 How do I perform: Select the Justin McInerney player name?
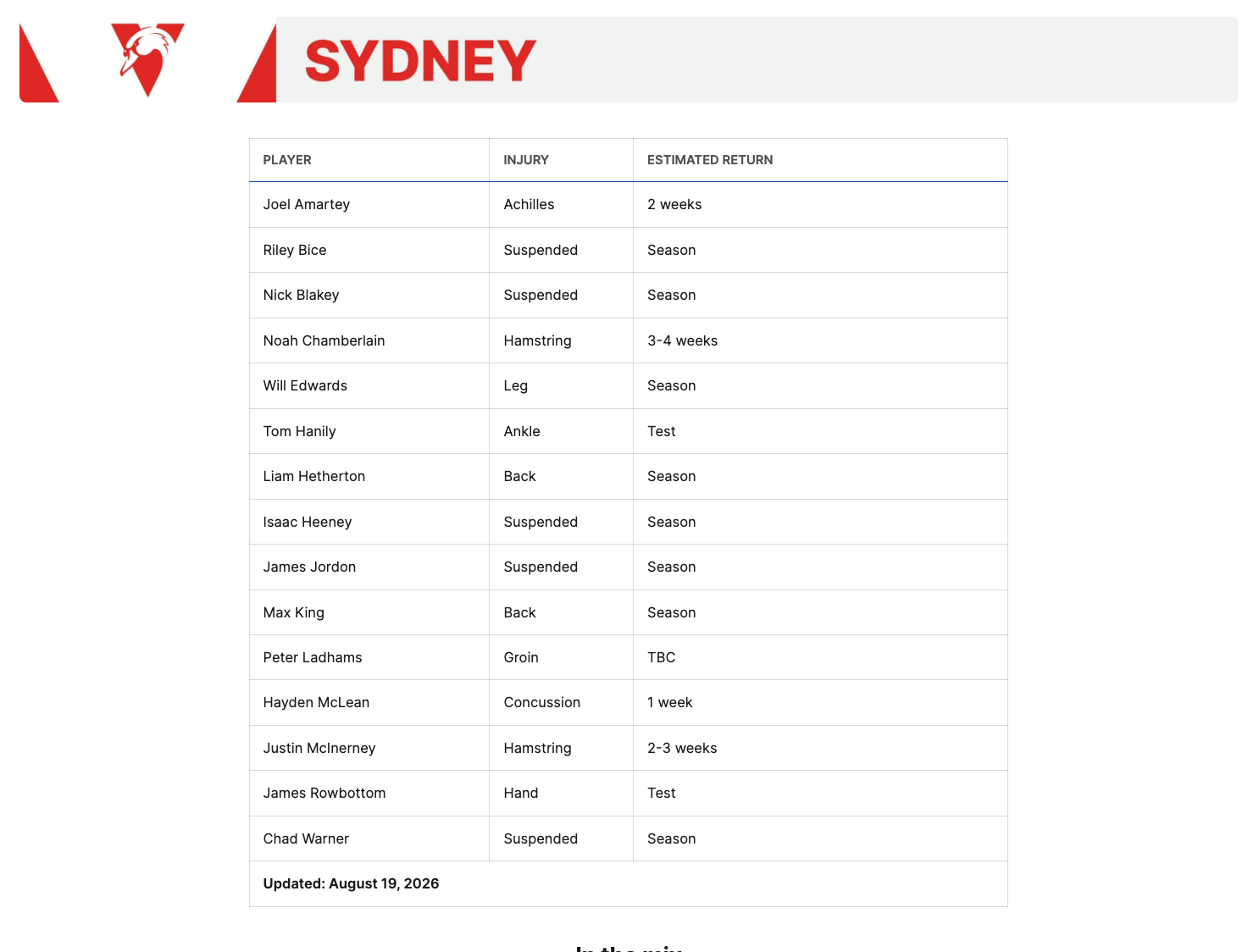click(x=319, y=748)
